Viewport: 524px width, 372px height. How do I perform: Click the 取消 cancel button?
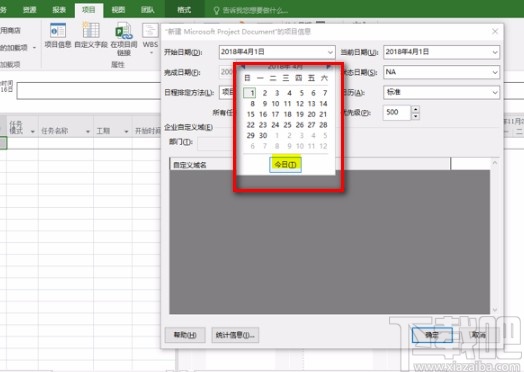pos(479,335)
